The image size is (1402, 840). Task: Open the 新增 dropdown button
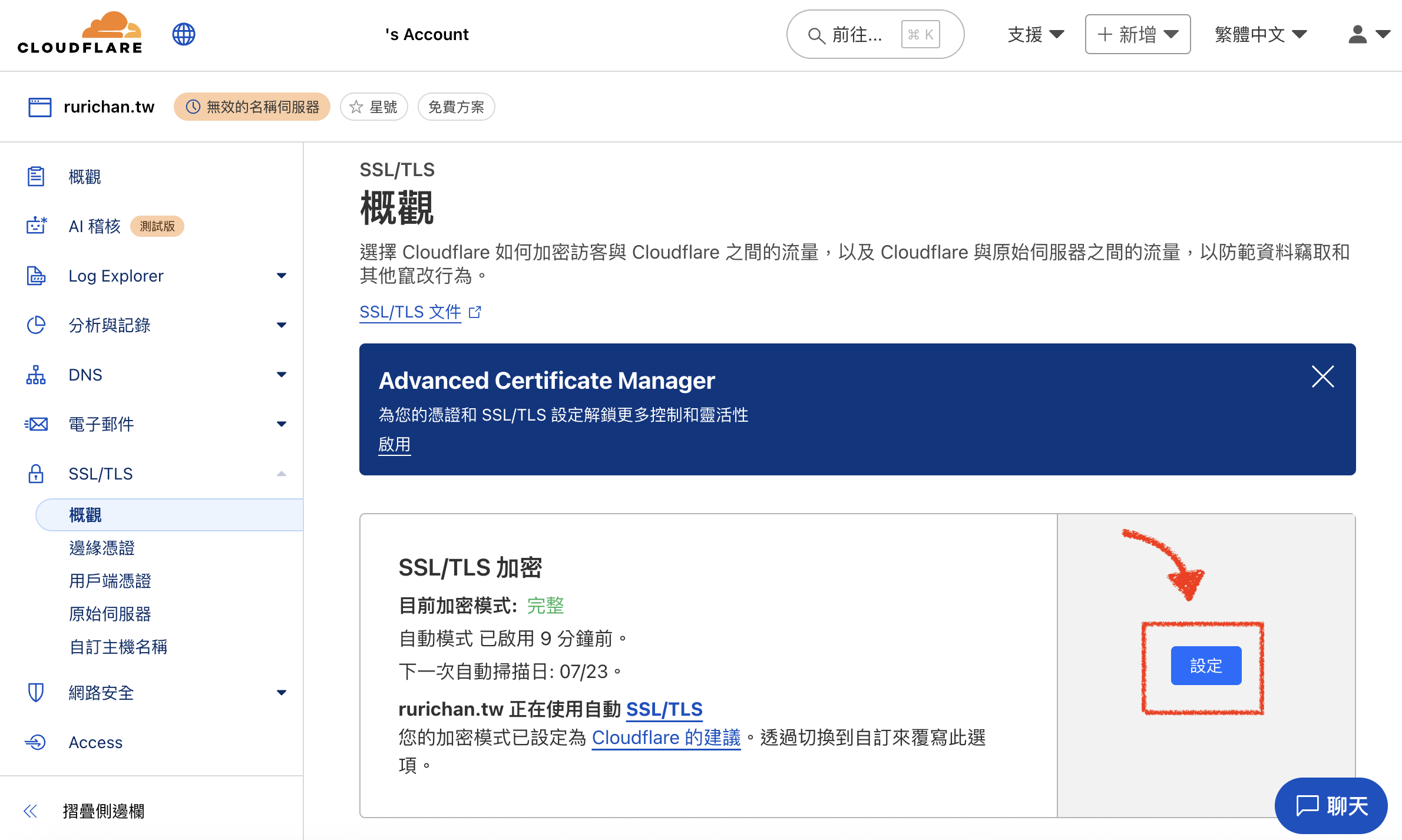pyautogui.click(x=1138, y=34)
